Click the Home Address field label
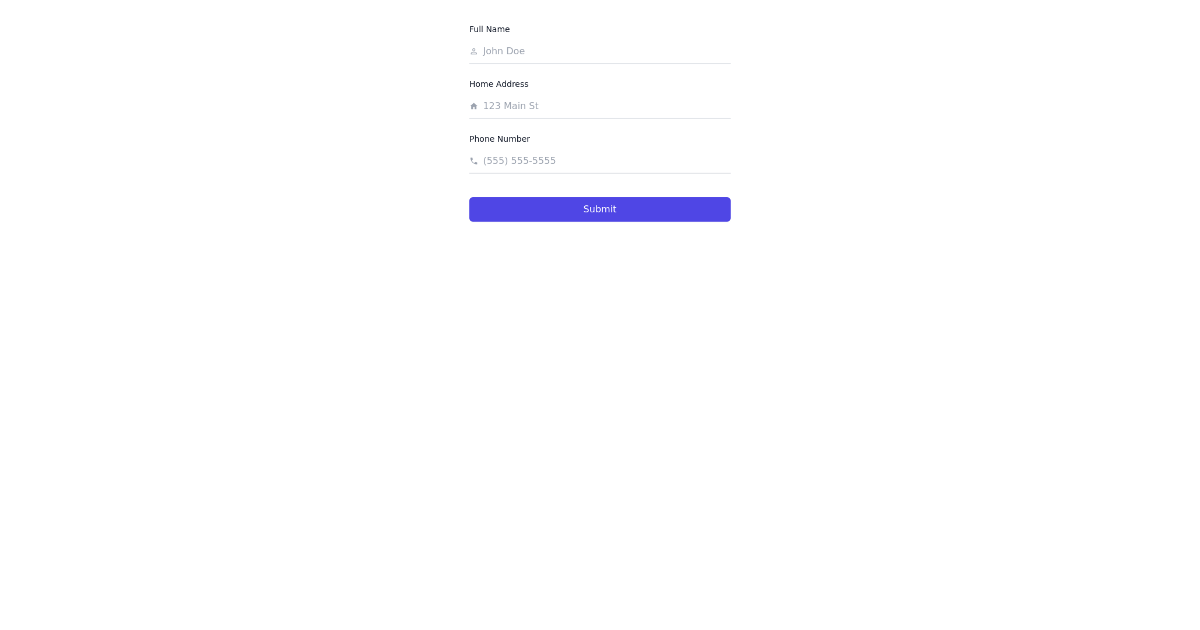1200x630 pixels. [498, 84]
